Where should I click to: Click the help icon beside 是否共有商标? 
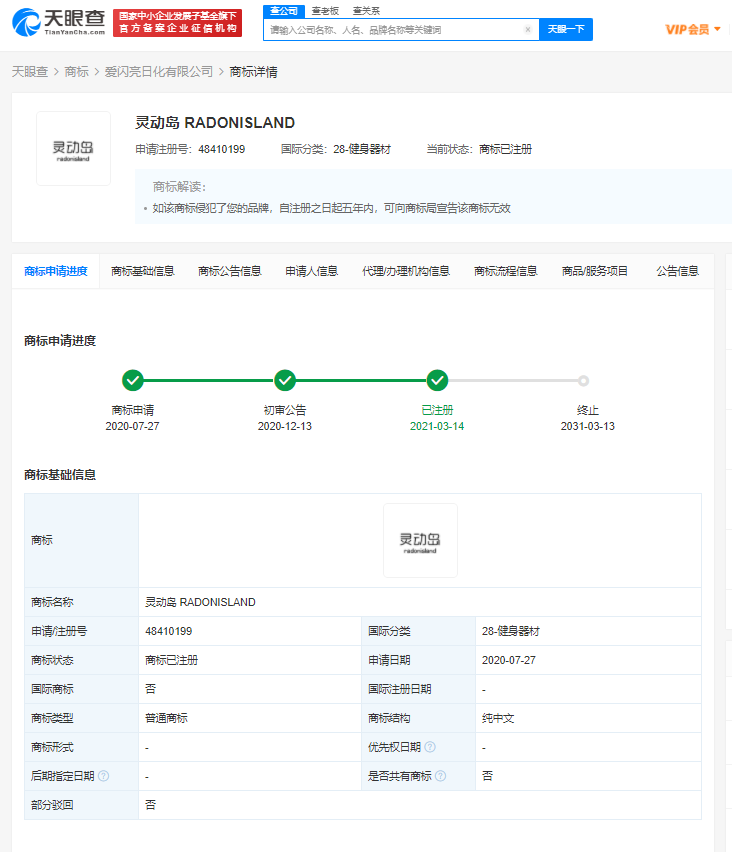[x=440, y=776]
